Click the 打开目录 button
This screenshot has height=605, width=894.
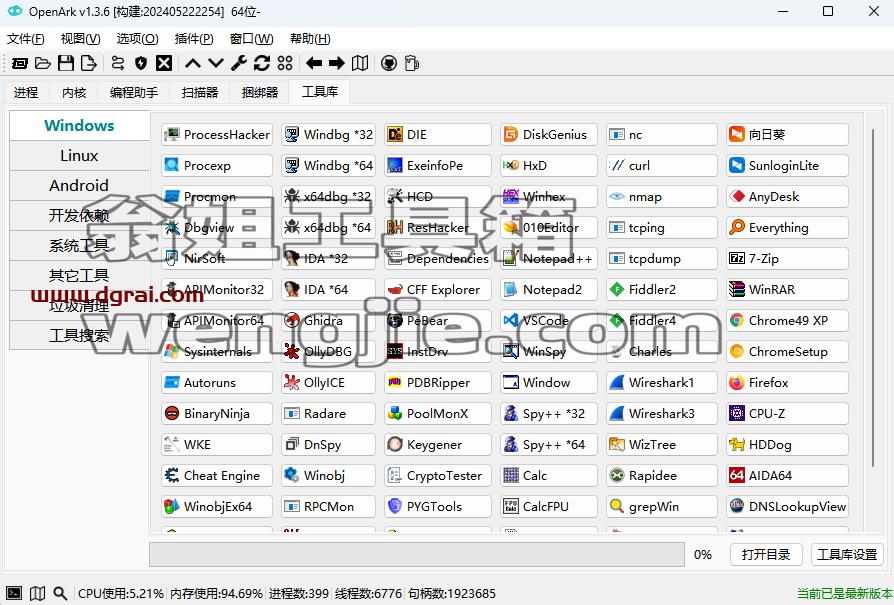click(x=766, y=554)
